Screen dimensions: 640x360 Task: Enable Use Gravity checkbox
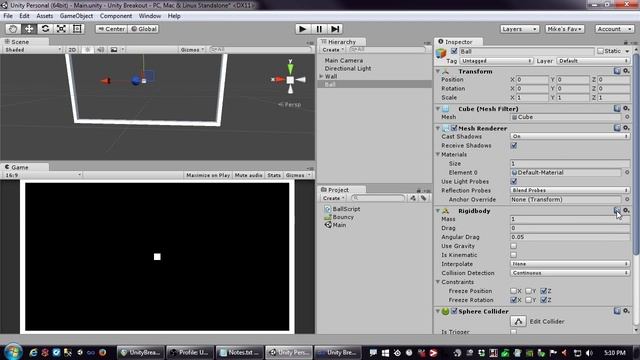pos(514,246)
